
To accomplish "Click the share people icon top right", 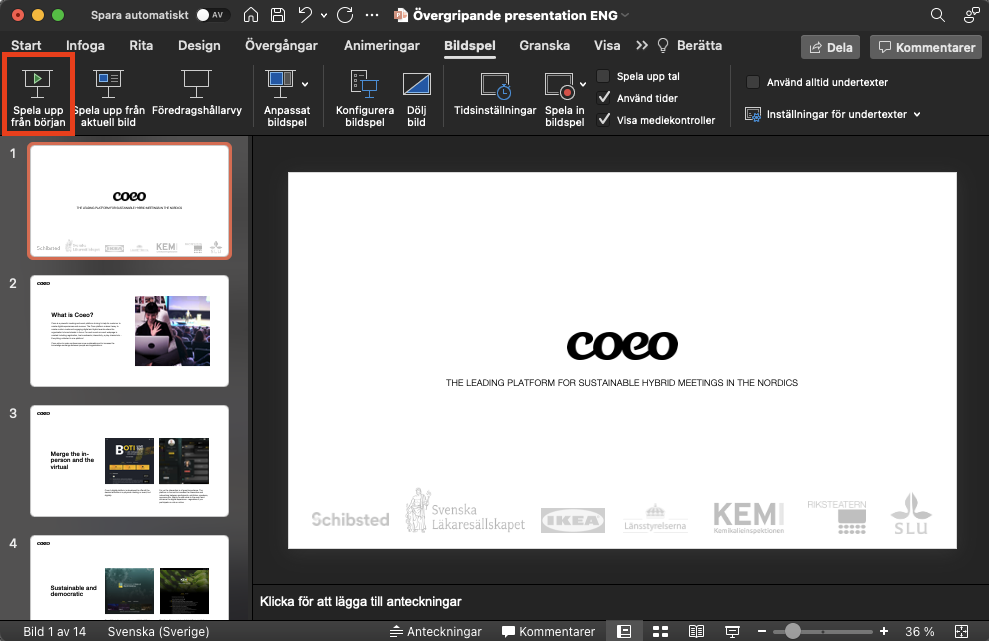I will point(971,15).
